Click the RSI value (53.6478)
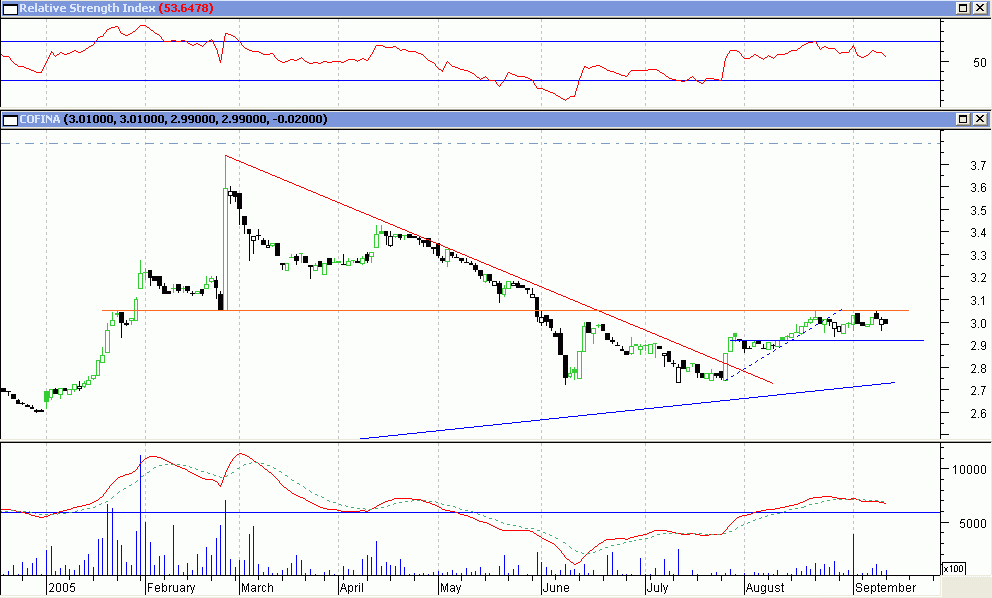Screen dimensions: 992x598 185,8
